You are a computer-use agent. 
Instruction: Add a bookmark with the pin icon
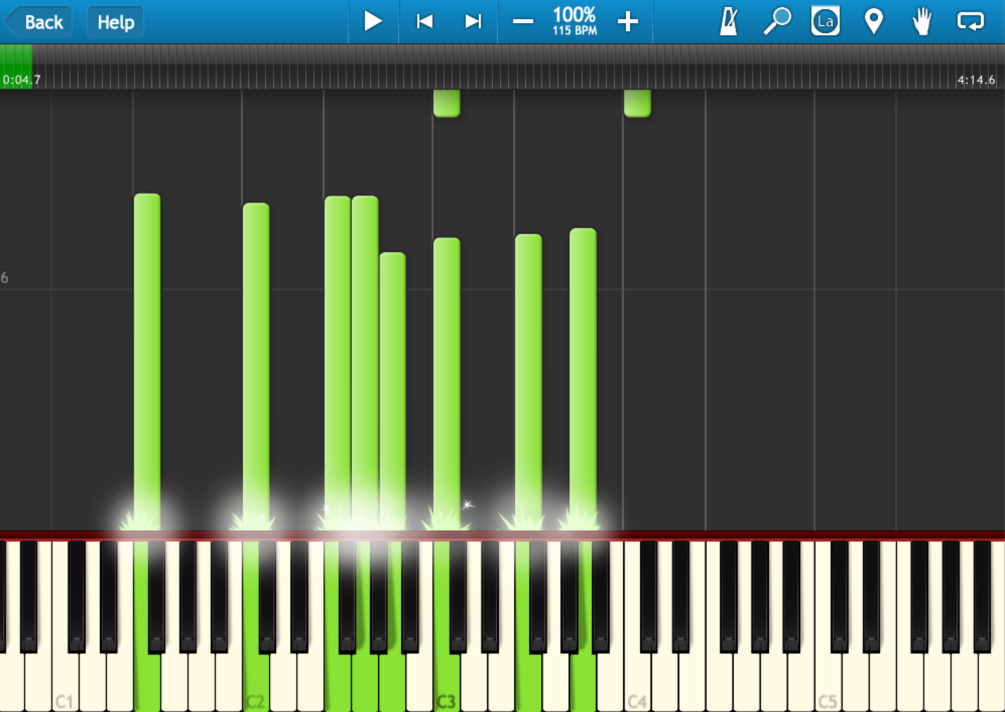[874, 21]
